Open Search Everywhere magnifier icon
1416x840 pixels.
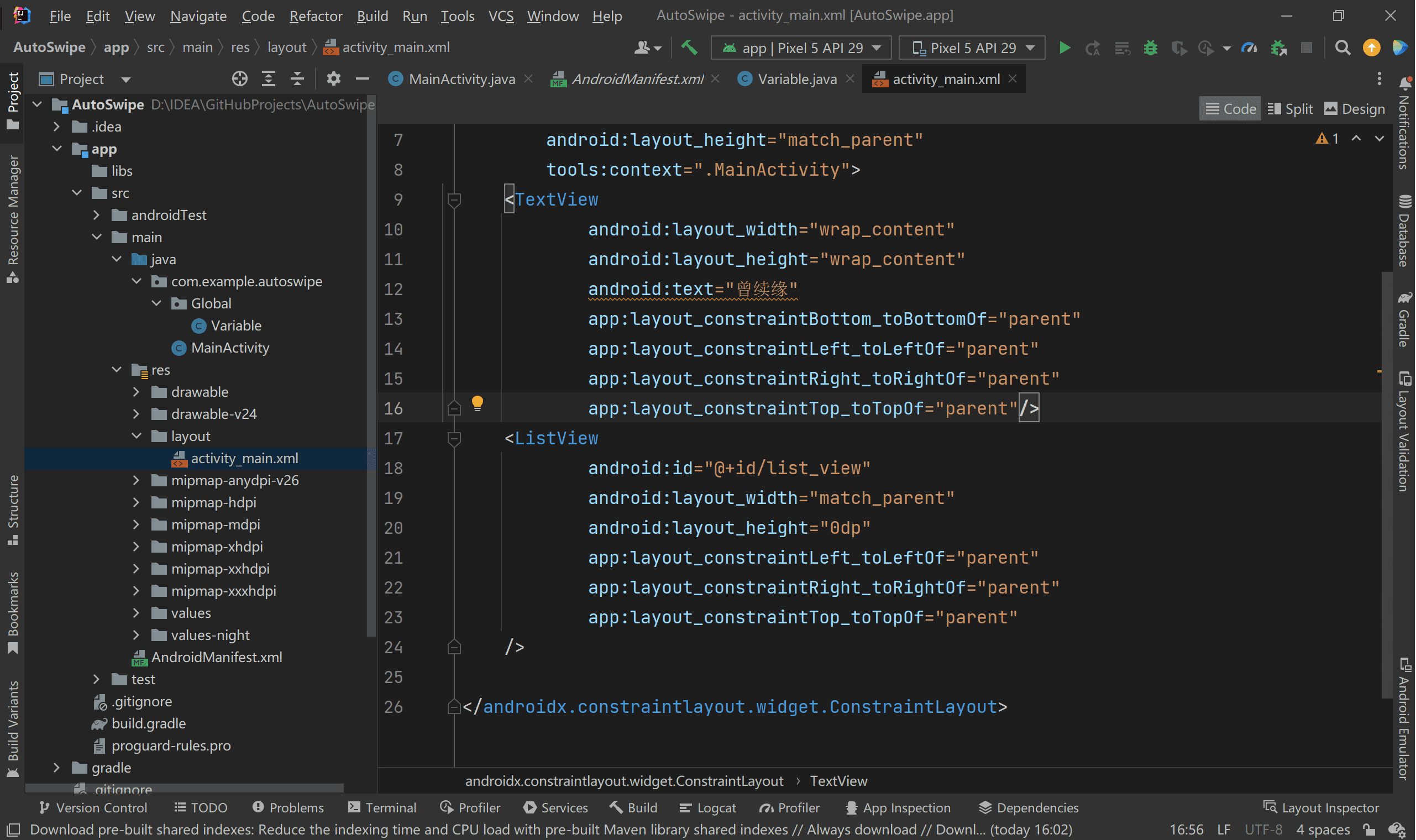1342,48
